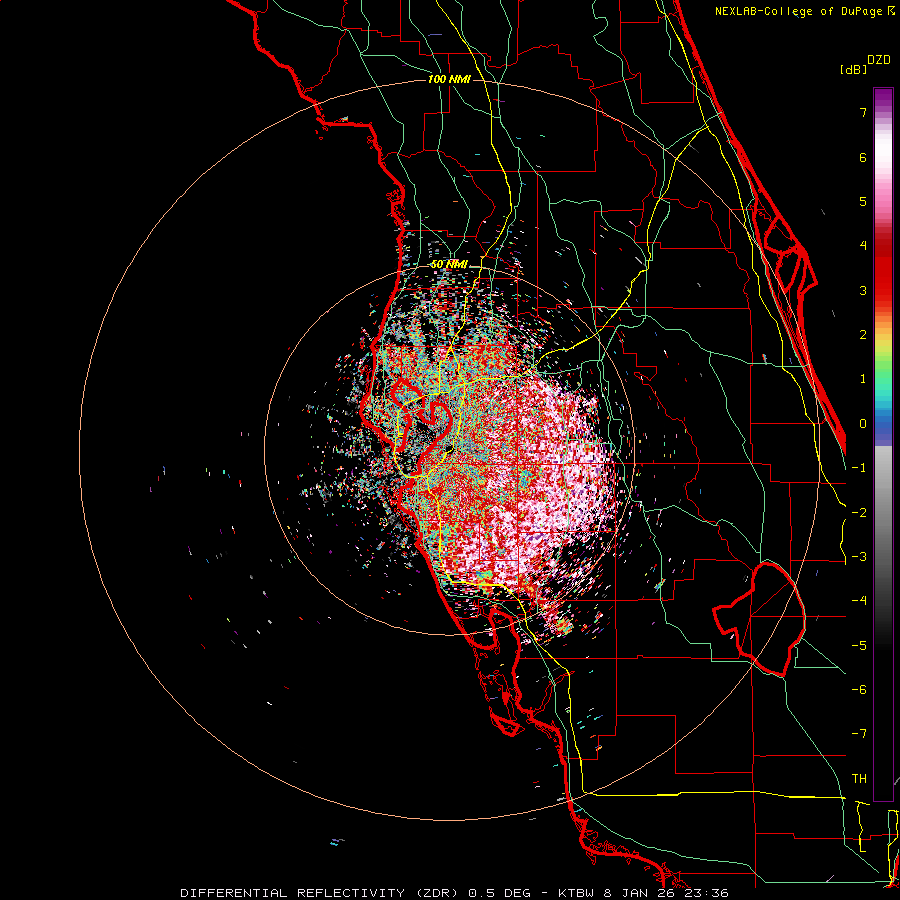Click the DZD color scale title

(x=879, y=60)
